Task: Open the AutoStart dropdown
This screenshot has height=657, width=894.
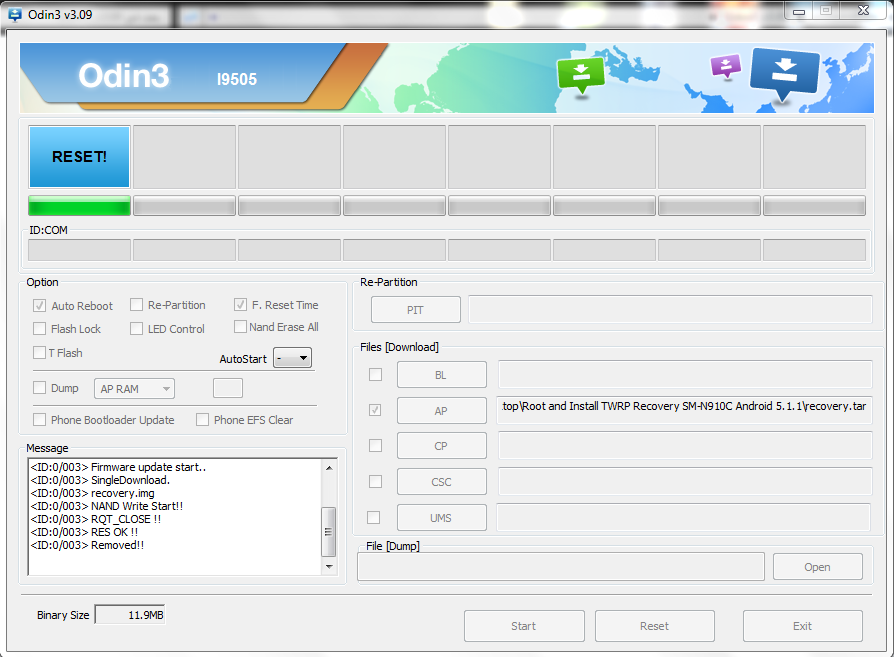Action: (292, 358)
